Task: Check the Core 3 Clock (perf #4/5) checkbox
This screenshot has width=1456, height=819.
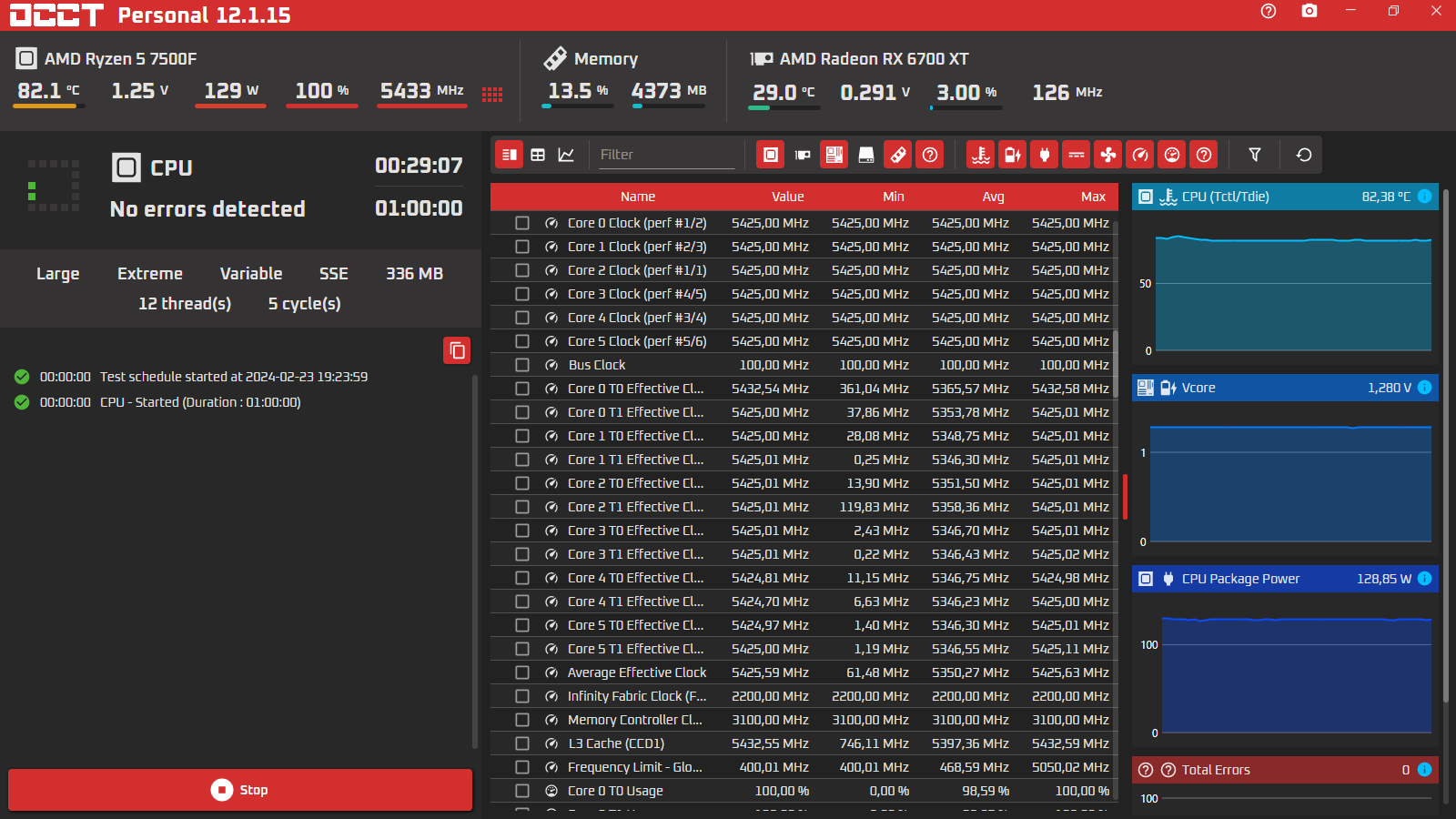Action: click(x=522, y=294)
